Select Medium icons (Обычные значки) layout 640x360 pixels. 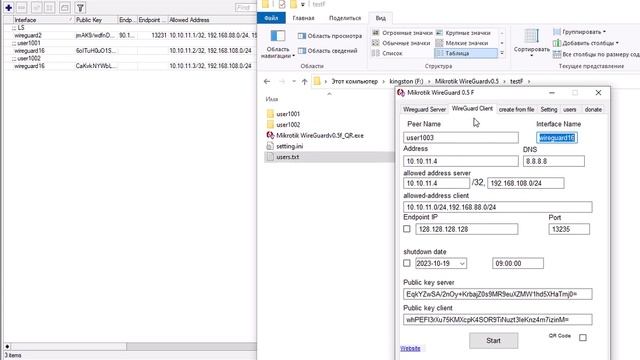pyautogui.click(x=402, y=43)
